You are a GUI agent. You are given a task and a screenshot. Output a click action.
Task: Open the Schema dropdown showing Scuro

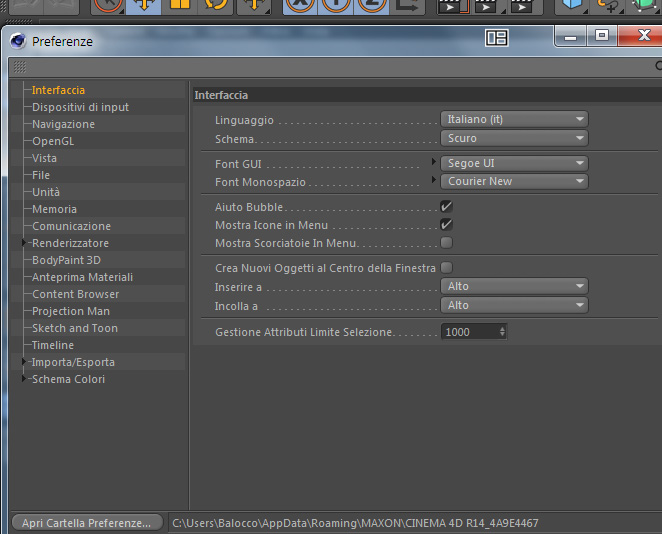click(x=514, y=138)
